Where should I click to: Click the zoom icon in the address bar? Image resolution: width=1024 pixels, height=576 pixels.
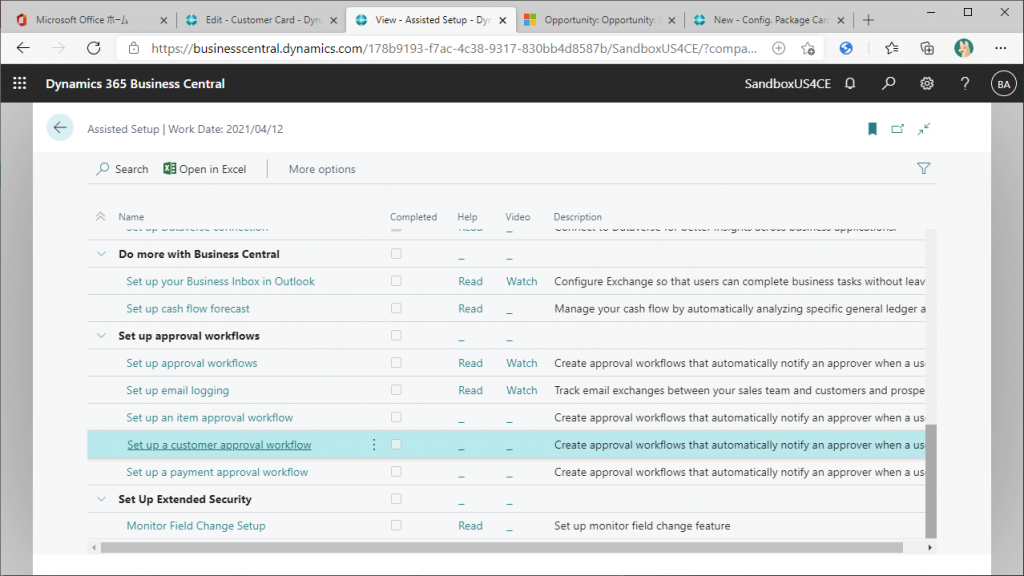pyautogui.click(x=778, y=48)
